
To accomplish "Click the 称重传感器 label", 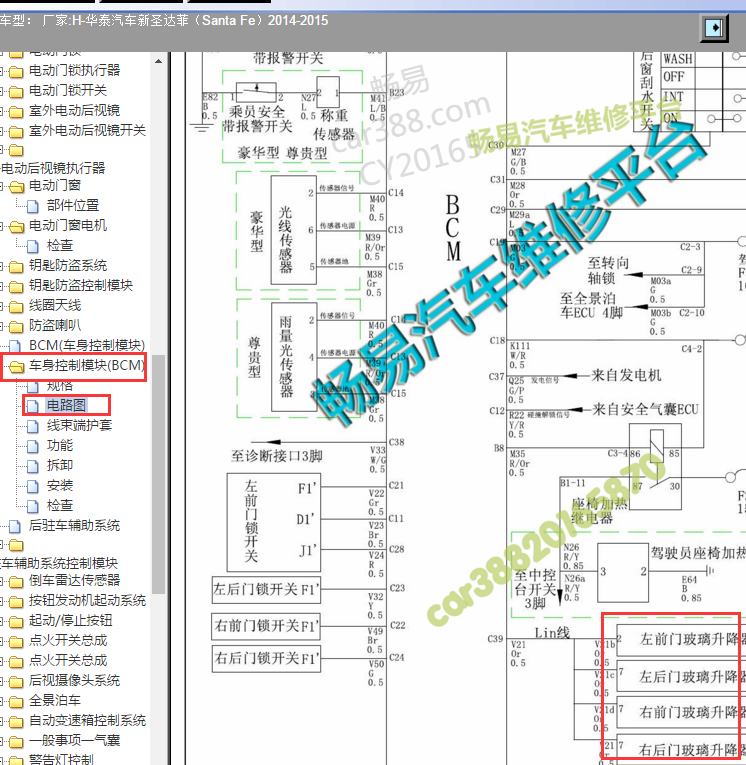I will pos(334,124).
